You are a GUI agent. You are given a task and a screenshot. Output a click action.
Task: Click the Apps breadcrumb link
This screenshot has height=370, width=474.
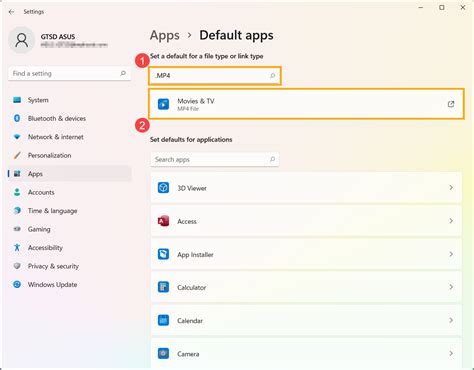pyautogui.click(x=165, y=35)
